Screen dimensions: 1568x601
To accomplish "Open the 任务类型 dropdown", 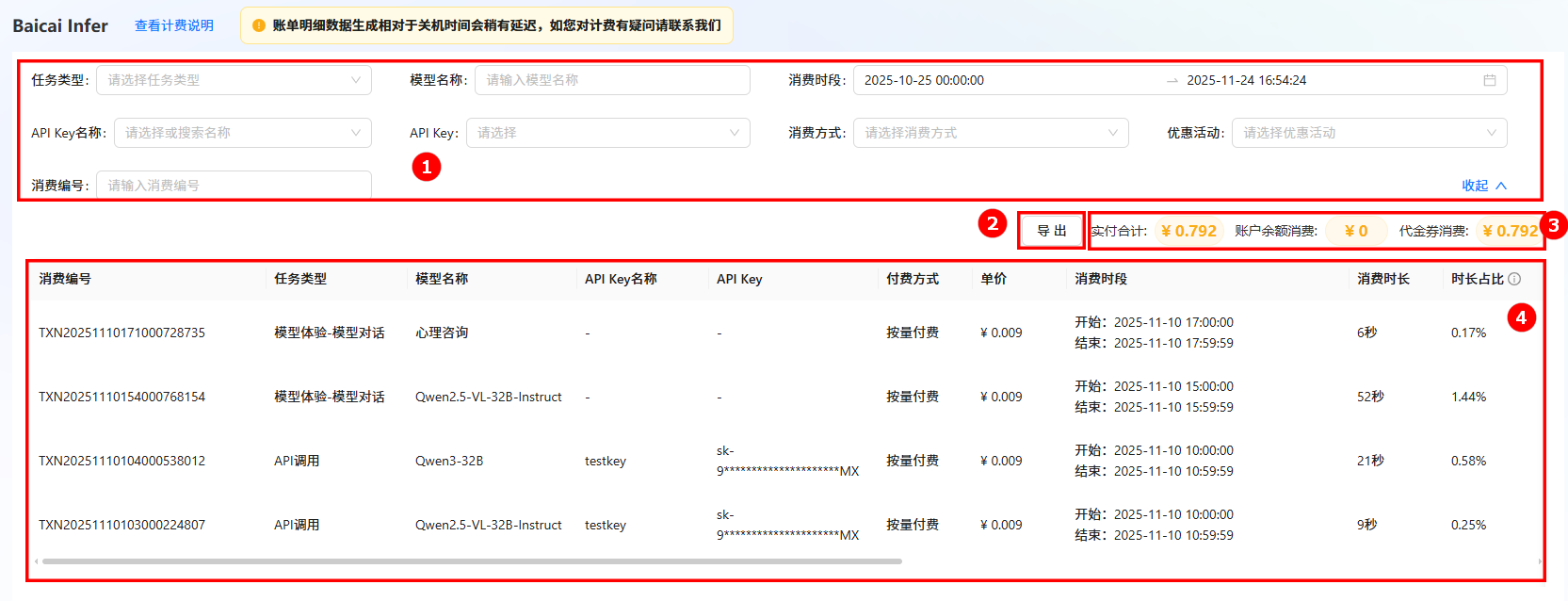I will [x=234, y=80].
